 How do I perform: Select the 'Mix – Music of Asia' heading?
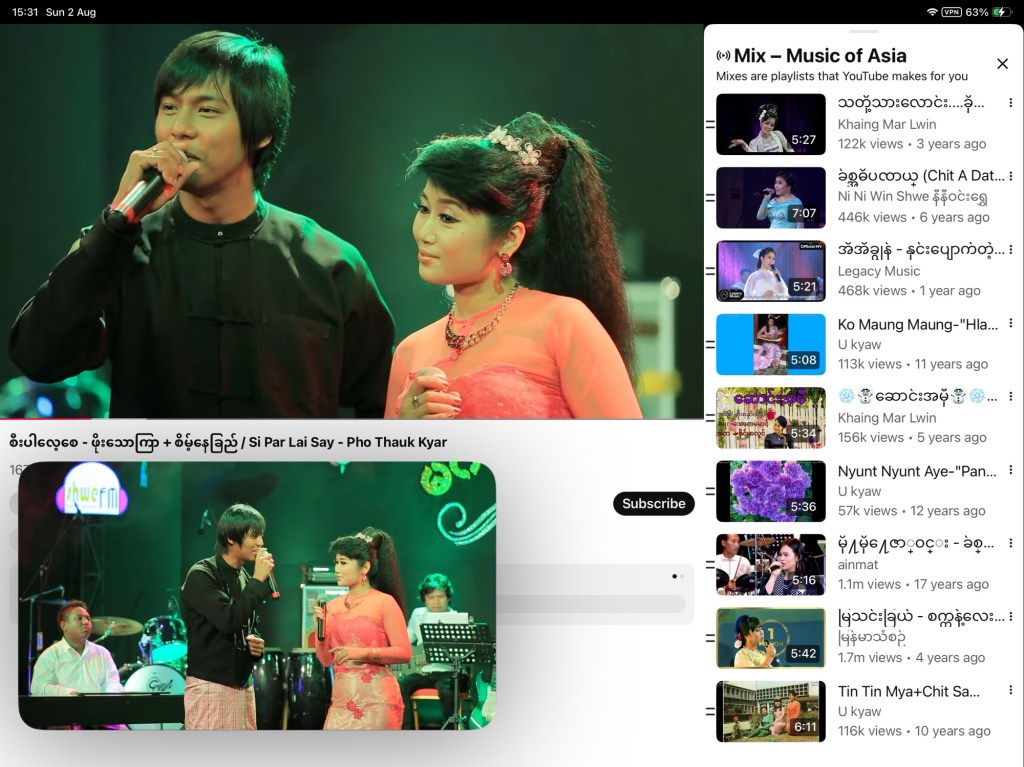[820, 56]
